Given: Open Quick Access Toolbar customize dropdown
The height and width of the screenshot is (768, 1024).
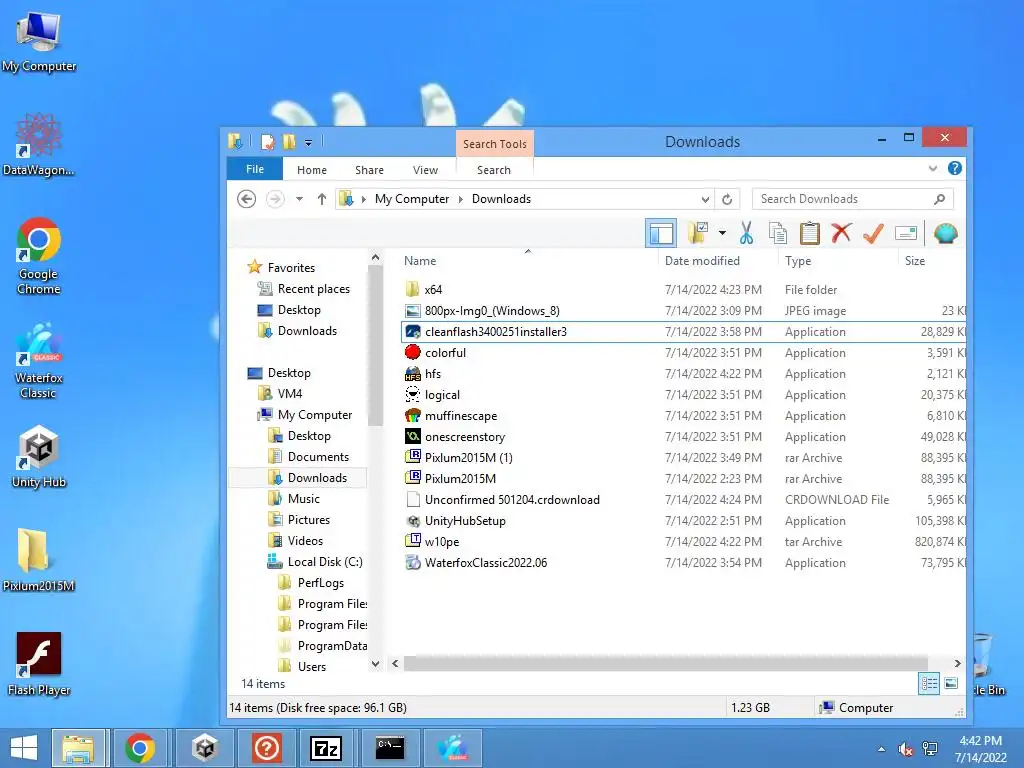Looking at the screenshot, I should [308, 142].
